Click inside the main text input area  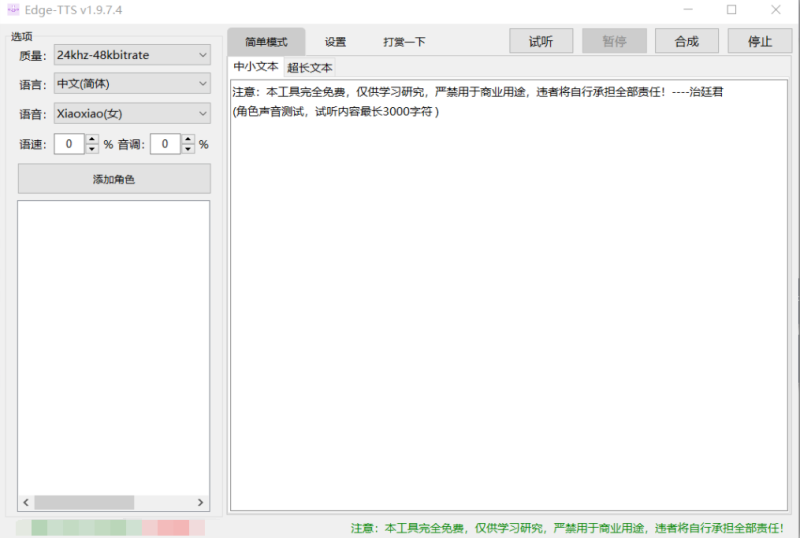pos(508,300)
